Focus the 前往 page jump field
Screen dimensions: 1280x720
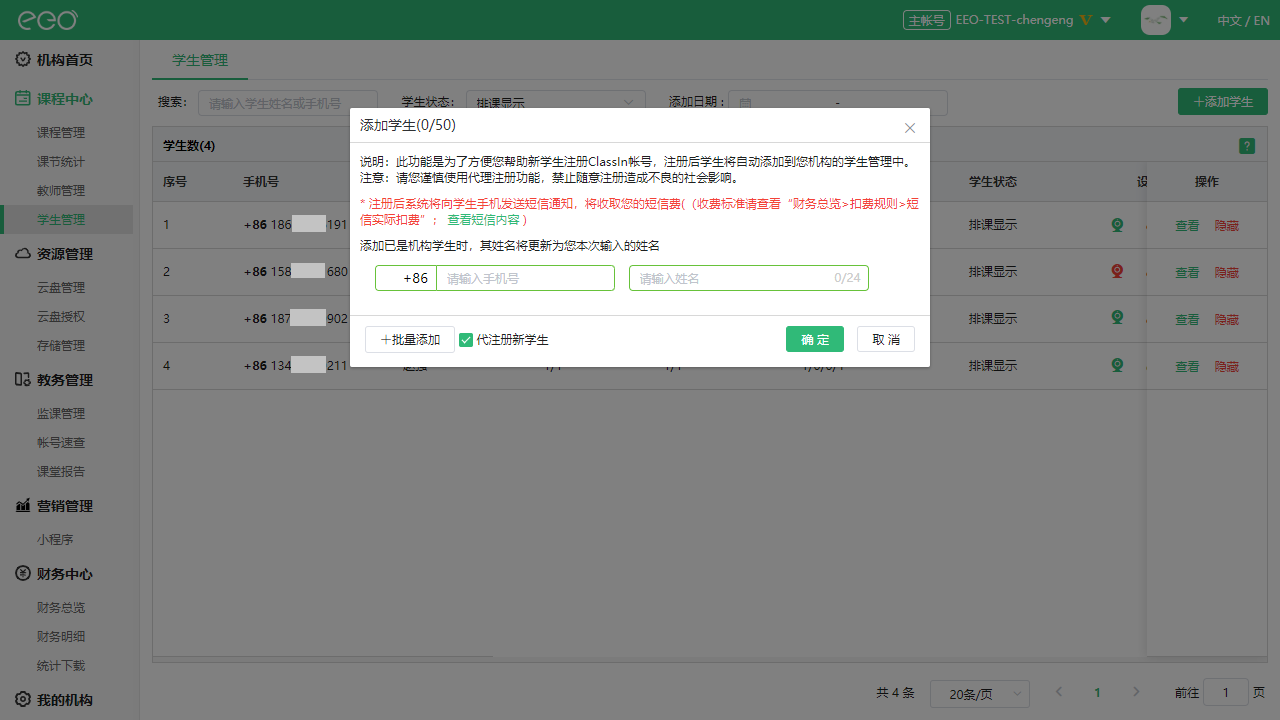(1226, 692)
